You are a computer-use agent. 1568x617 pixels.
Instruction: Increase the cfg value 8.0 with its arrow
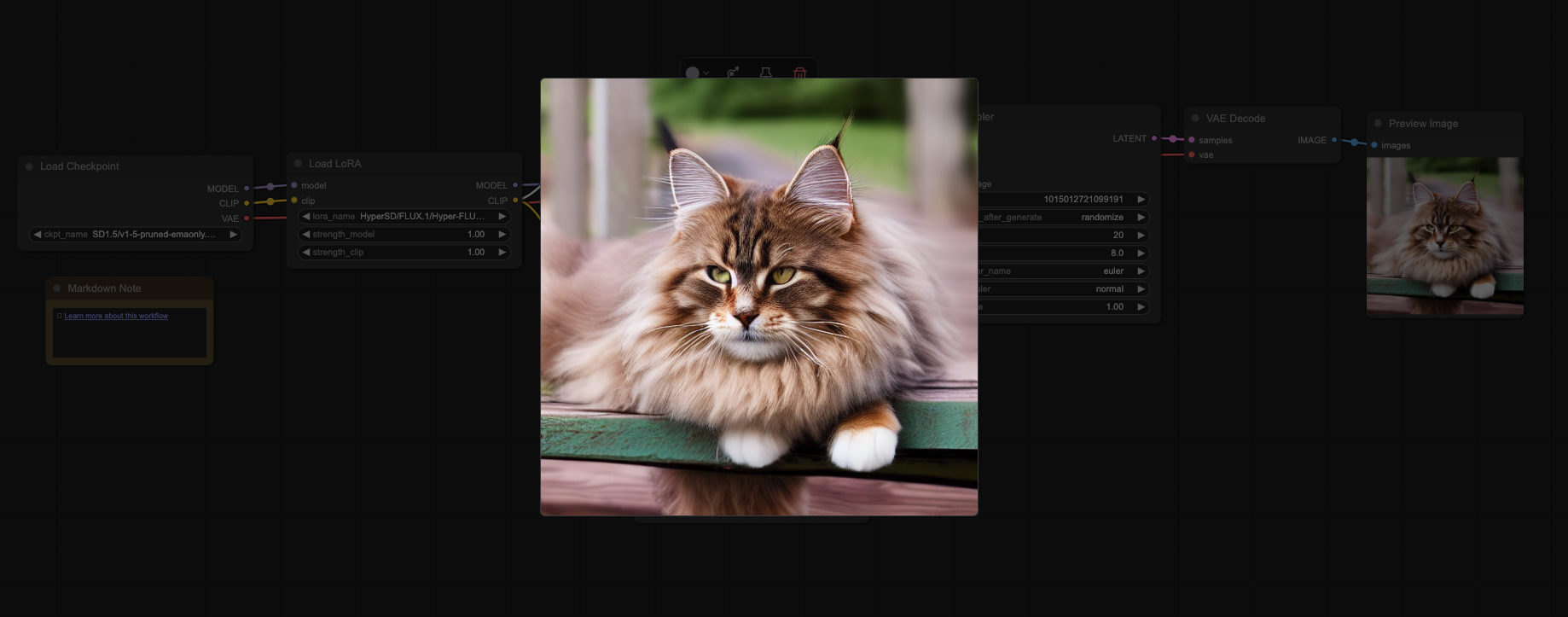coord(1141,253)
